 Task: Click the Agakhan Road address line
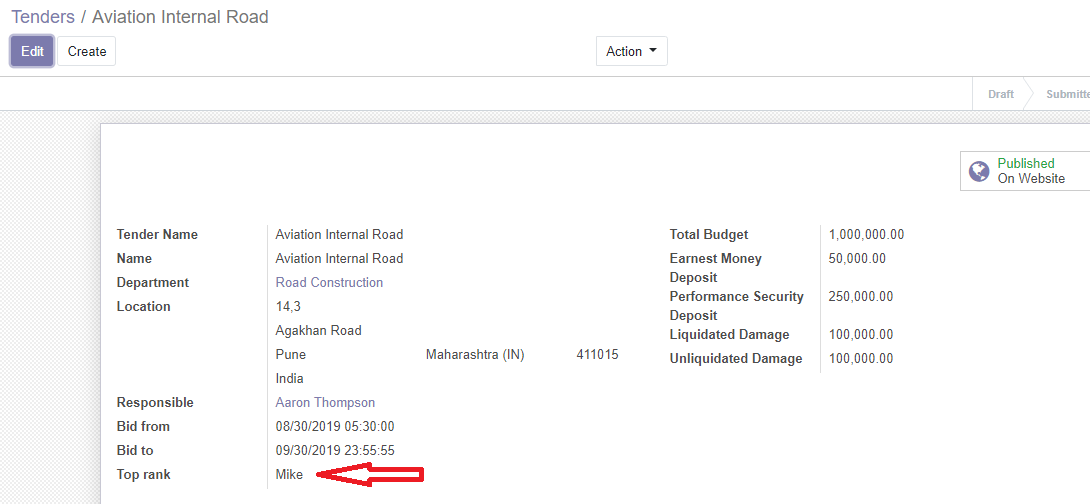coord(318,330)
